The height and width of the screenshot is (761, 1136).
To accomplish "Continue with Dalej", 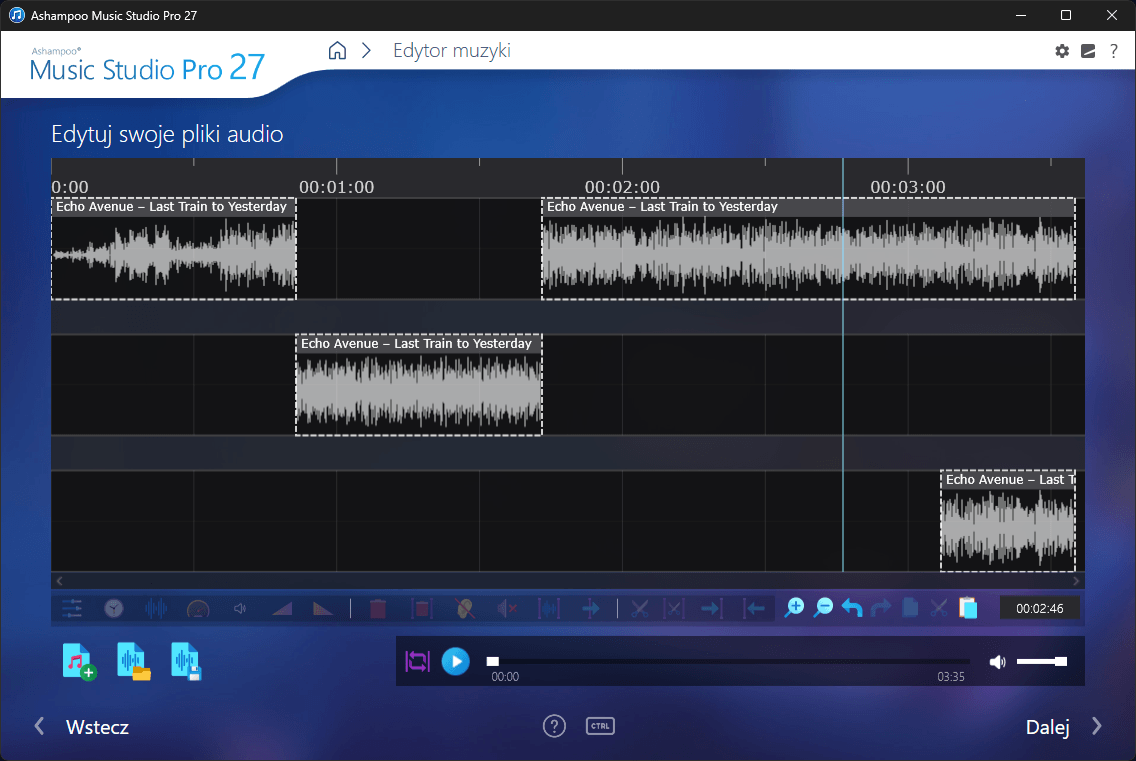I will [x=1064, y=727].
